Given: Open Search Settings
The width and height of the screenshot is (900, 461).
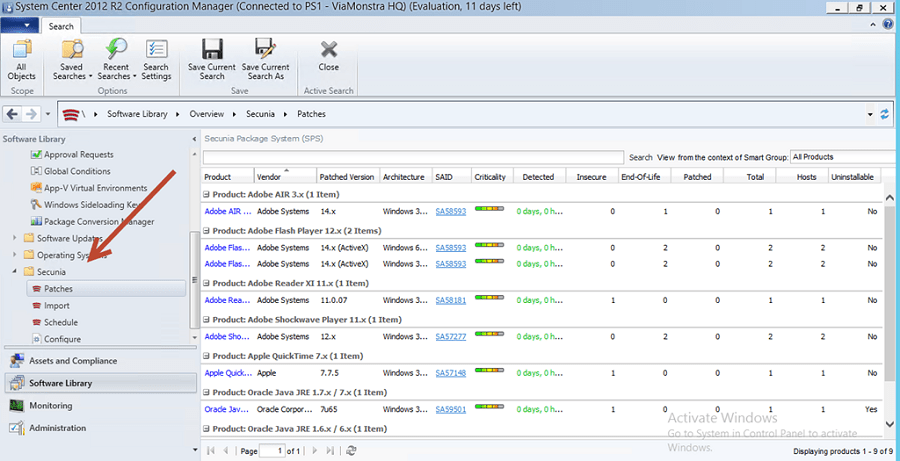Looking at the screenshot, I should click(156, 60).
